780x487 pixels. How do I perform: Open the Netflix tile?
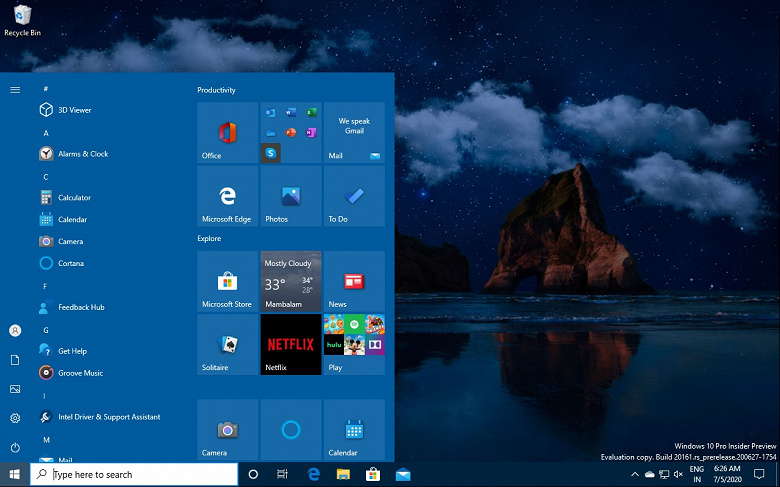(291, 345)
